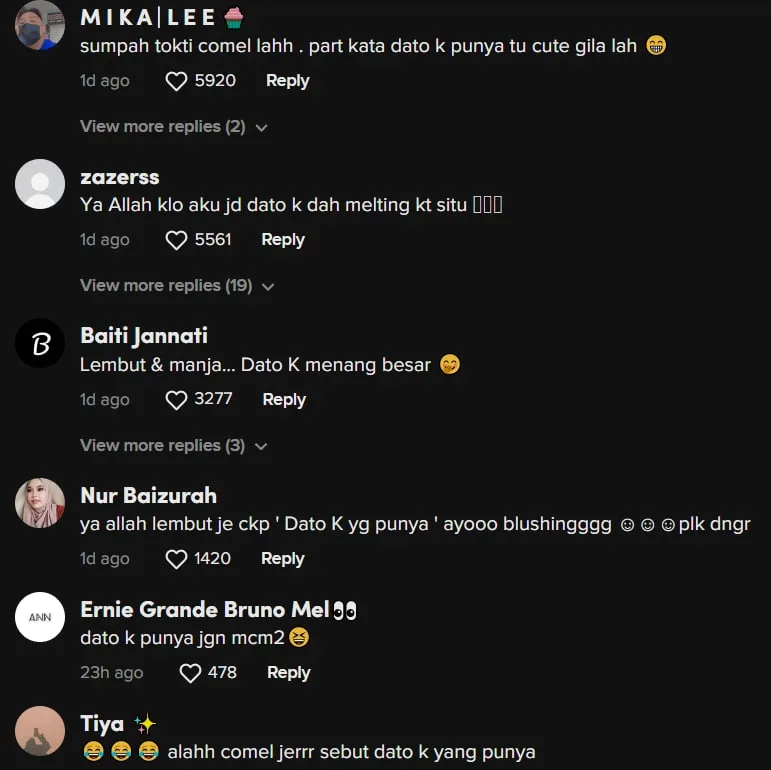Expand View more replies (19)
Screen dimensions: 771x770
click(x=177, y=286)
